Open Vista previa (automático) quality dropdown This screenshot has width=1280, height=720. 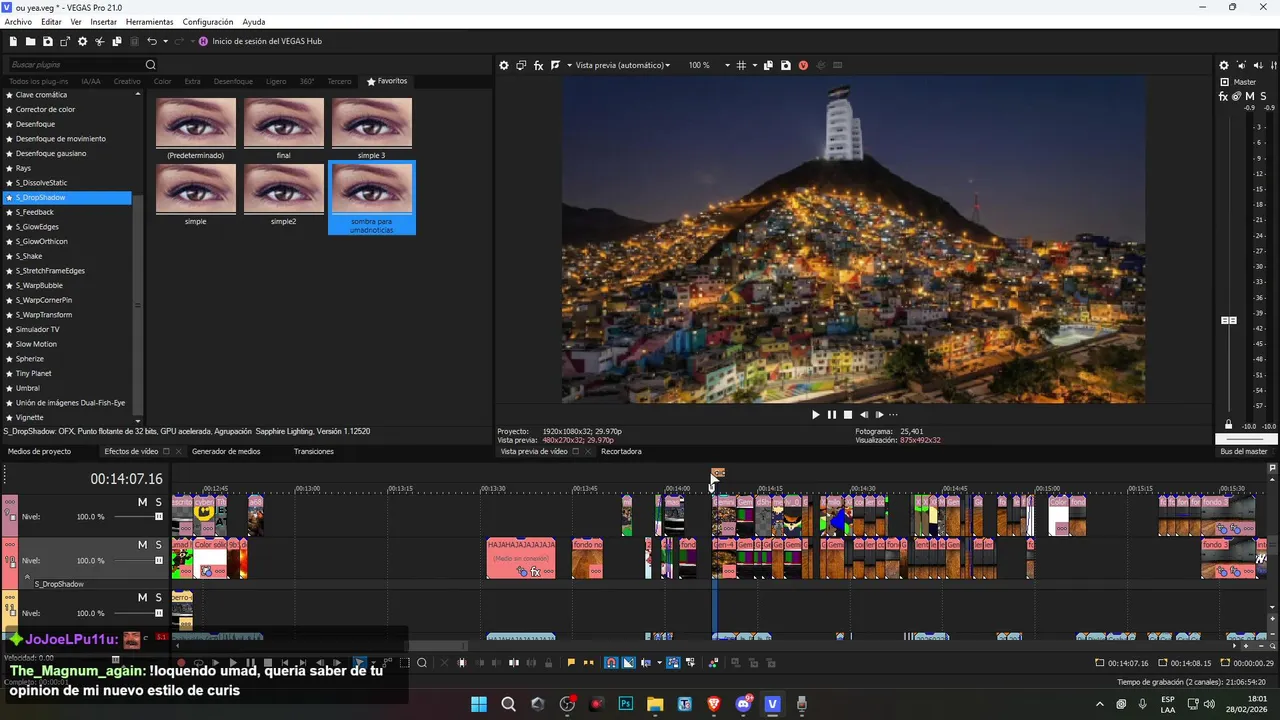623,66
